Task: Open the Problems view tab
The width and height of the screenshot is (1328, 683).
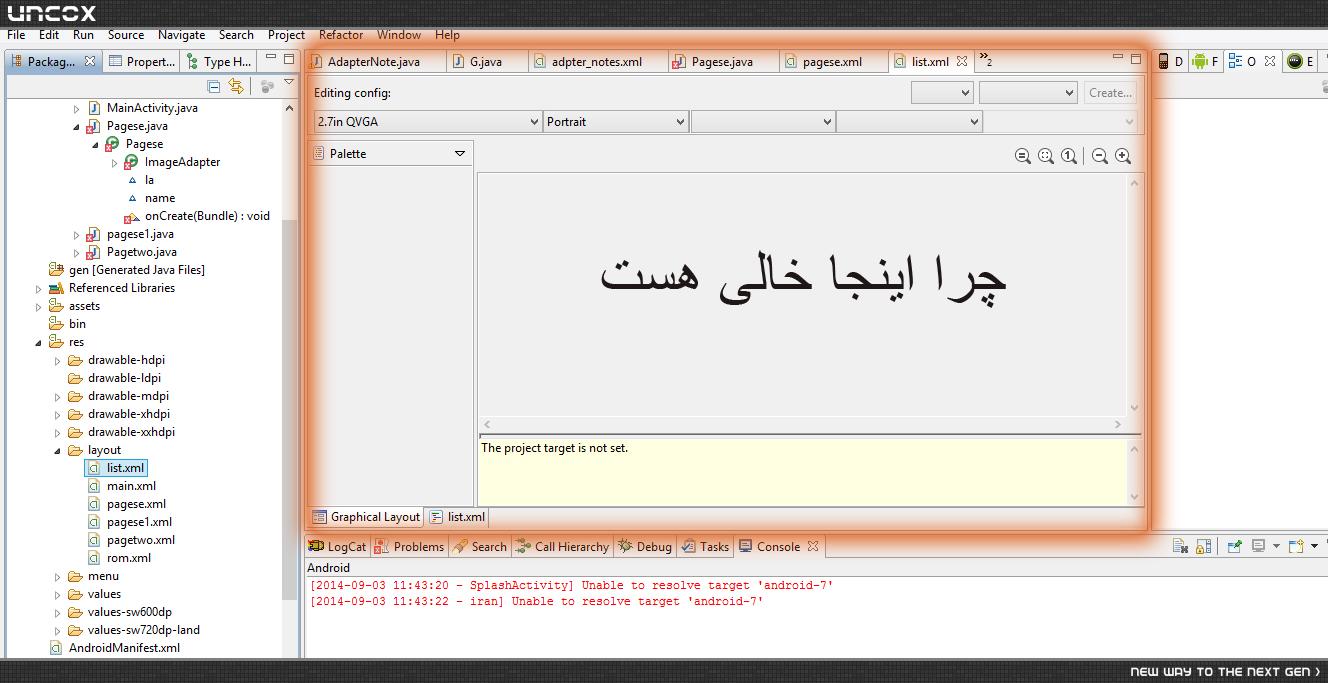Action: [x=410, y=546]
